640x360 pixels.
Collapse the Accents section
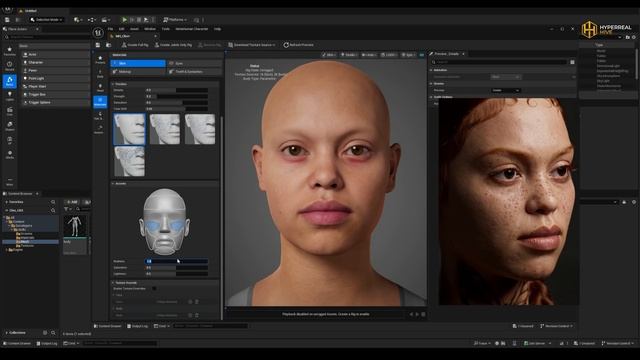(113, 184)
